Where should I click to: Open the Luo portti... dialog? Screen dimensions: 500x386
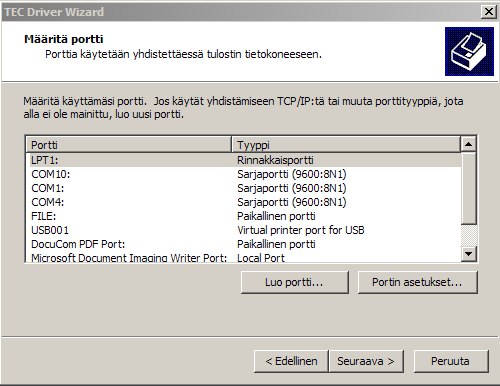(x=295, y=282)
